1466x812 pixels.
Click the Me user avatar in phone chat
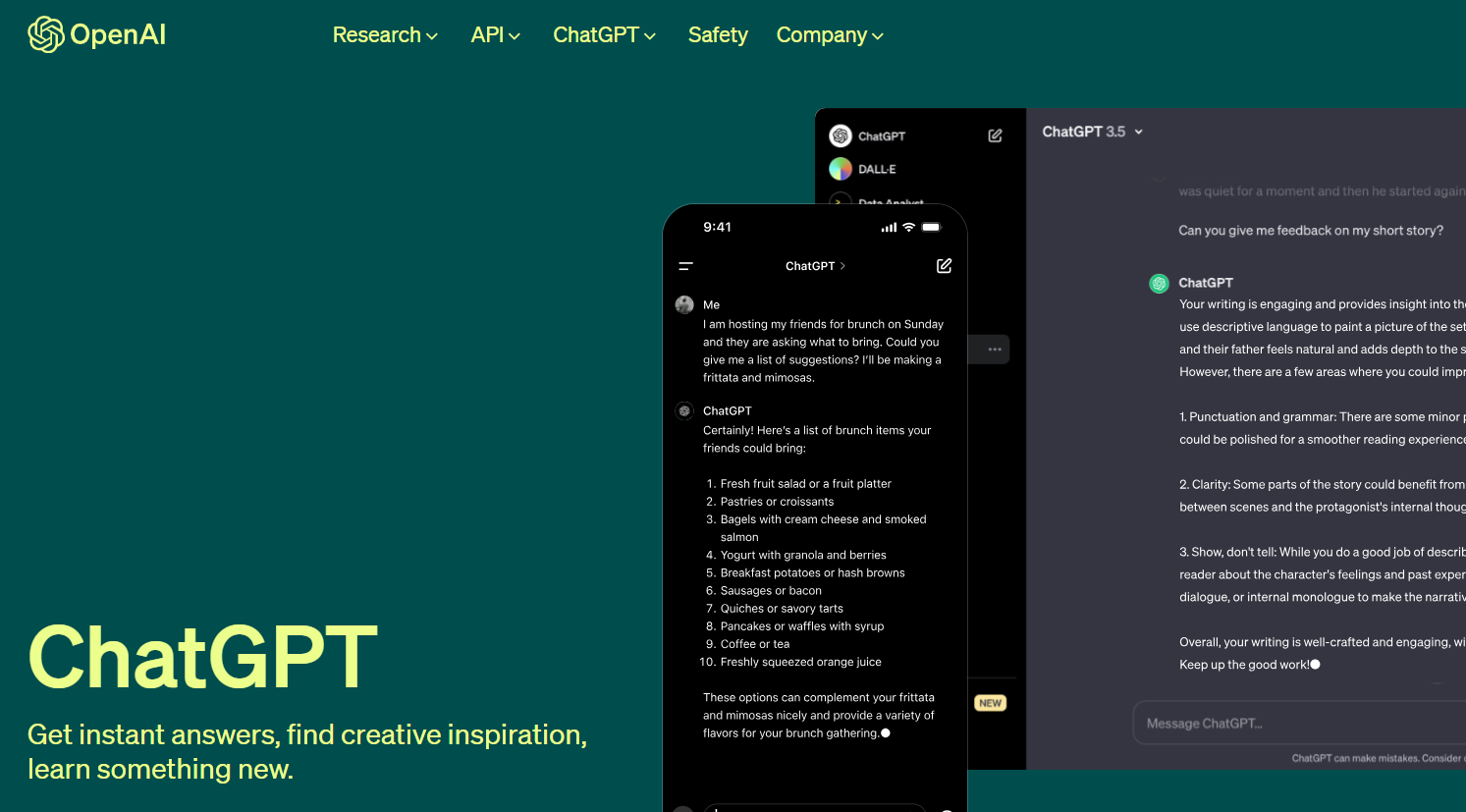(x=684, y=304)
